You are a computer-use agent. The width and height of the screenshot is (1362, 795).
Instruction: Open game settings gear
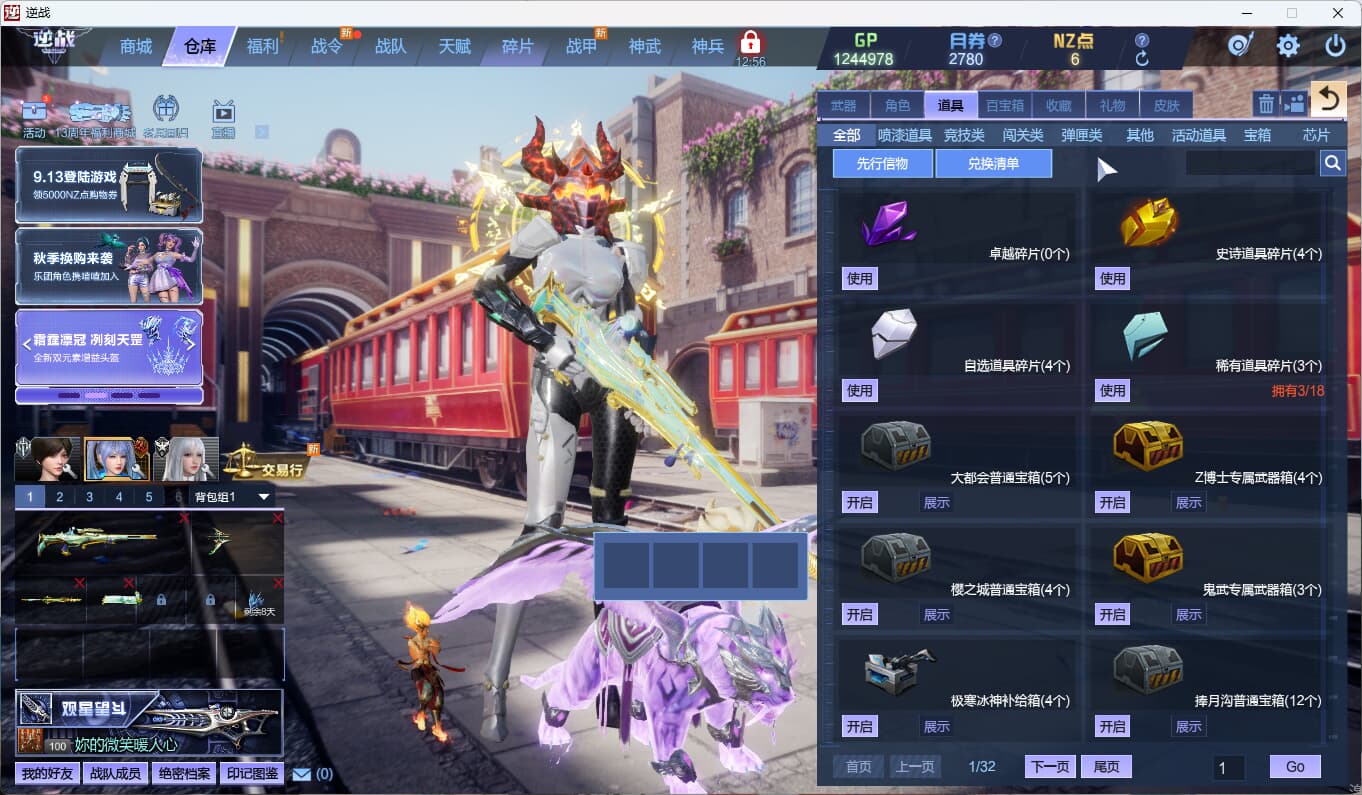click(1288, 45)
